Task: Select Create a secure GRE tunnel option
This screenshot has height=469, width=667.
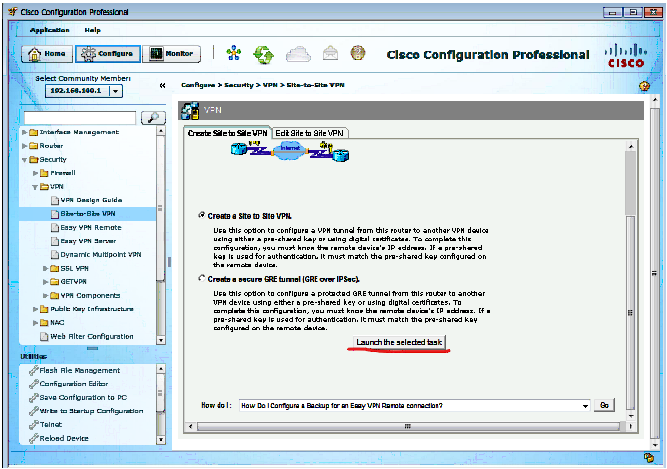Action: (x=202, y=279)
